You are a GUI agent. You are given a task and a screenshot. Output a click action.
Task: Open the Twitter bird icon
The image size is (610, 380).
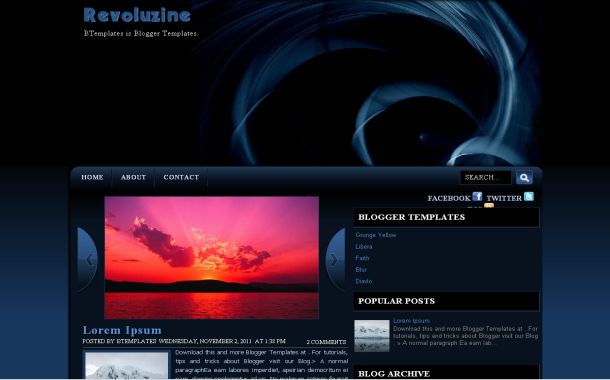coord(529,196)
